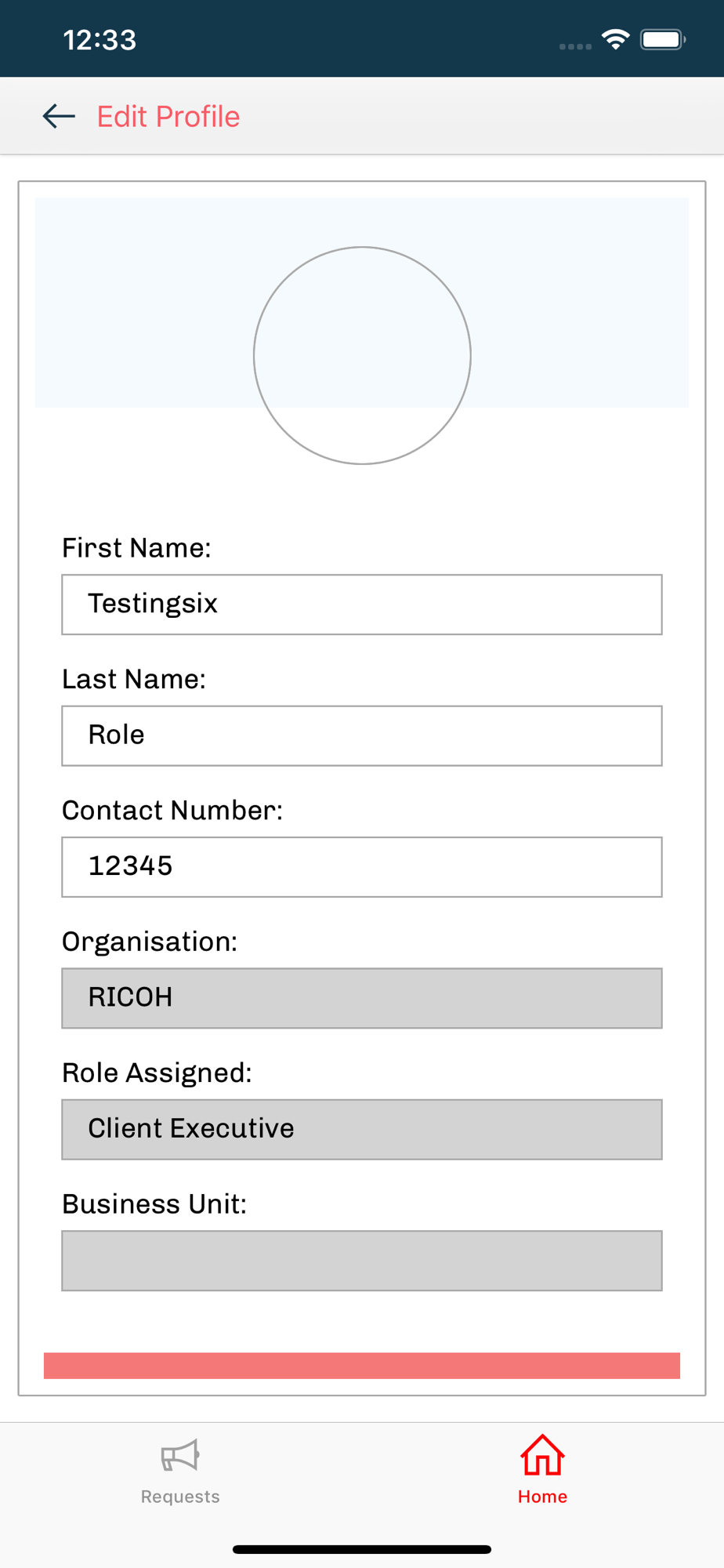This screenshot has width=724, height=1568.
Task: Tap the Edit Profile header title
Action: (168, 116)
